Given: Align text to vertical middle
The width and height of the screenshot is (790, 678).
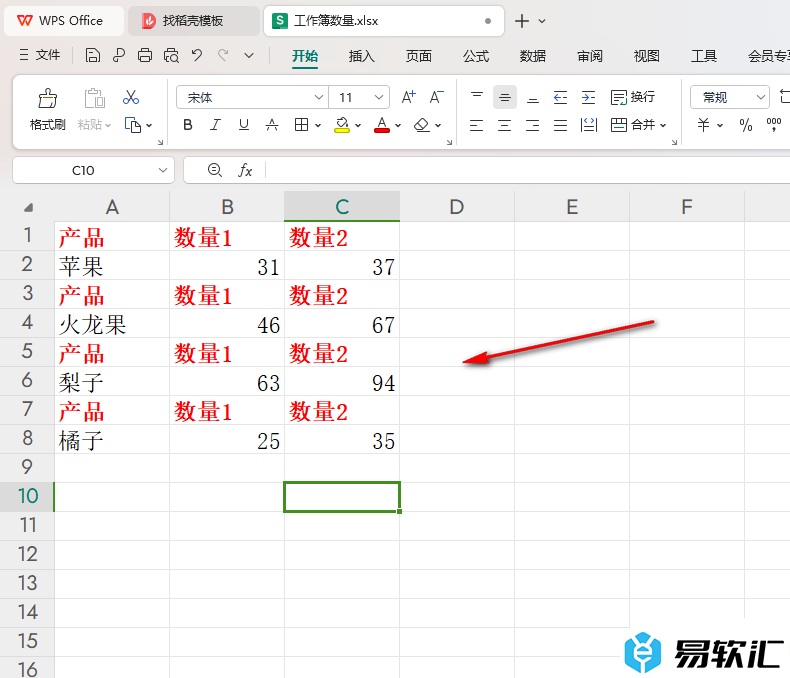Looking at the screenshot, I should (505, 97).
